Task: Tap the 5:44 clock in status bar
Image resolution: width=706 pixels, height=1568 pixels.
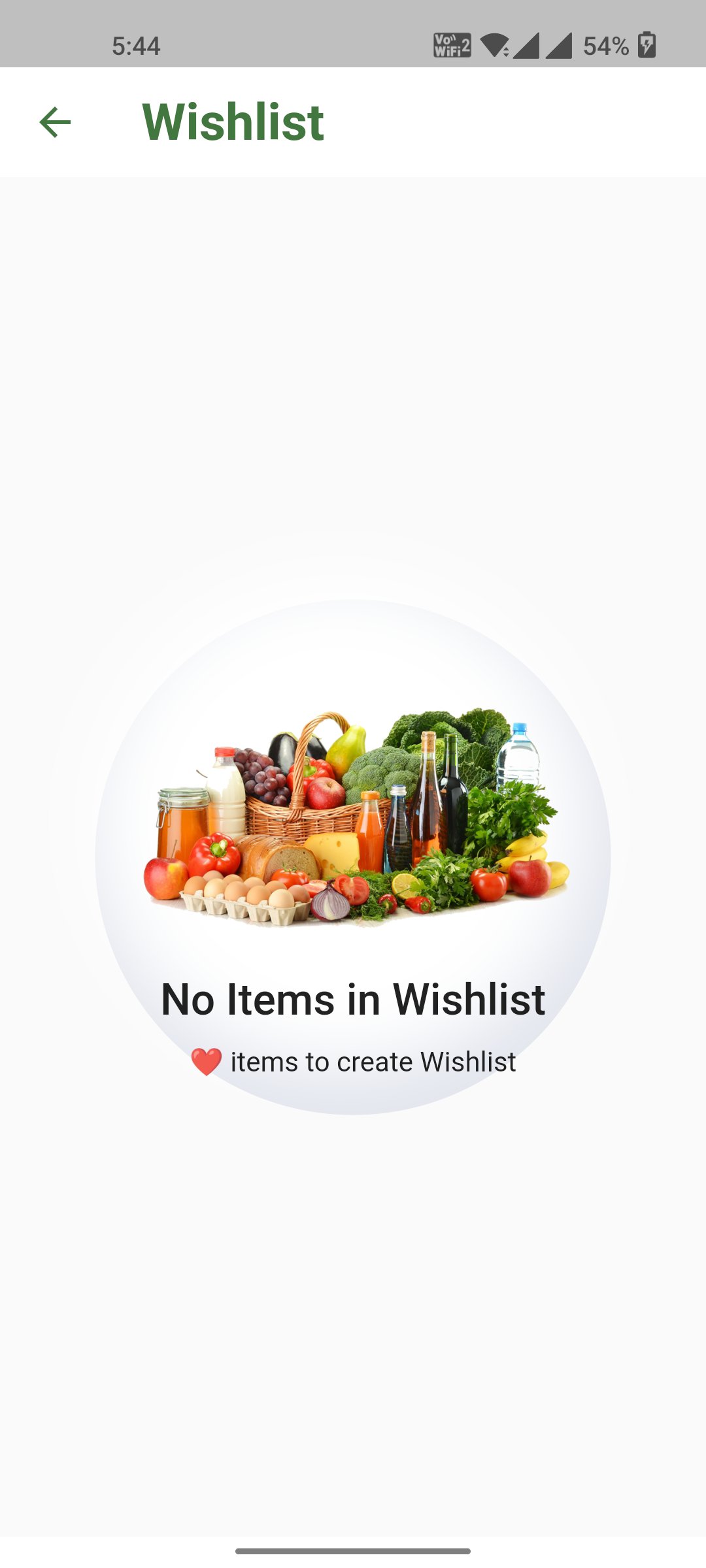Action: 136,46
